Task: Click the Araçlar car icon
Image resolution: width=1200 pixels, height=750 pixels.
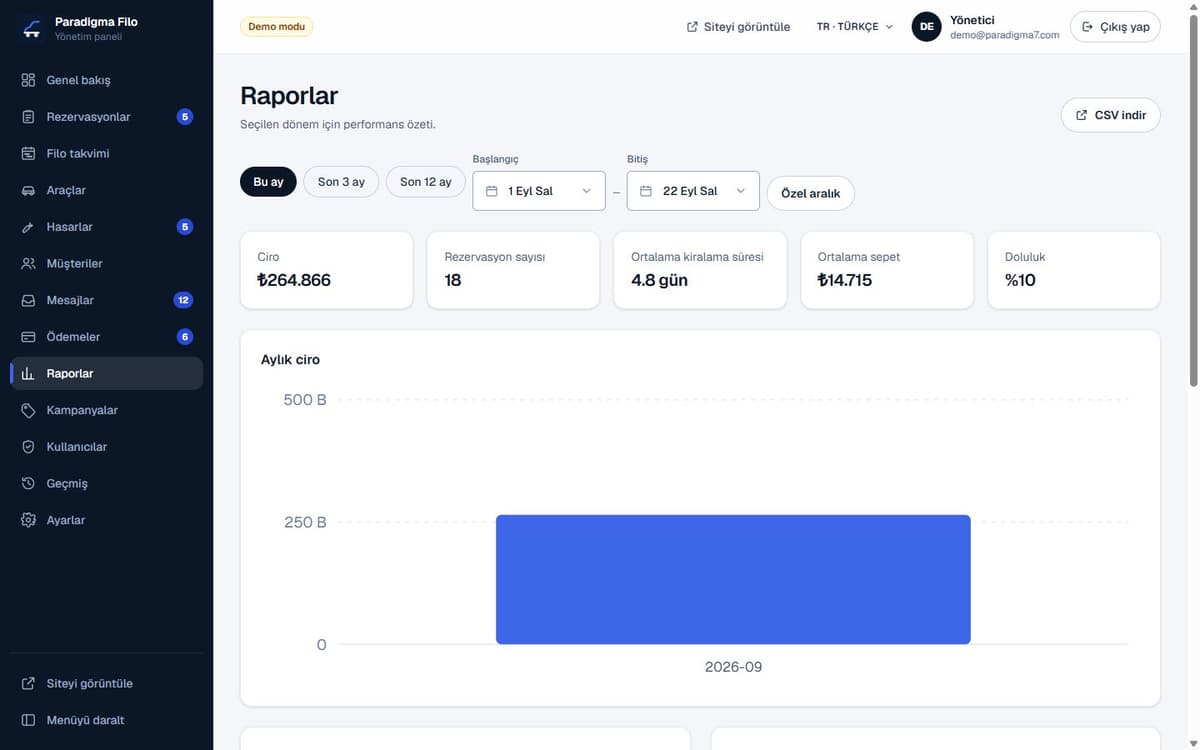Action: click(x=28, y=190)
